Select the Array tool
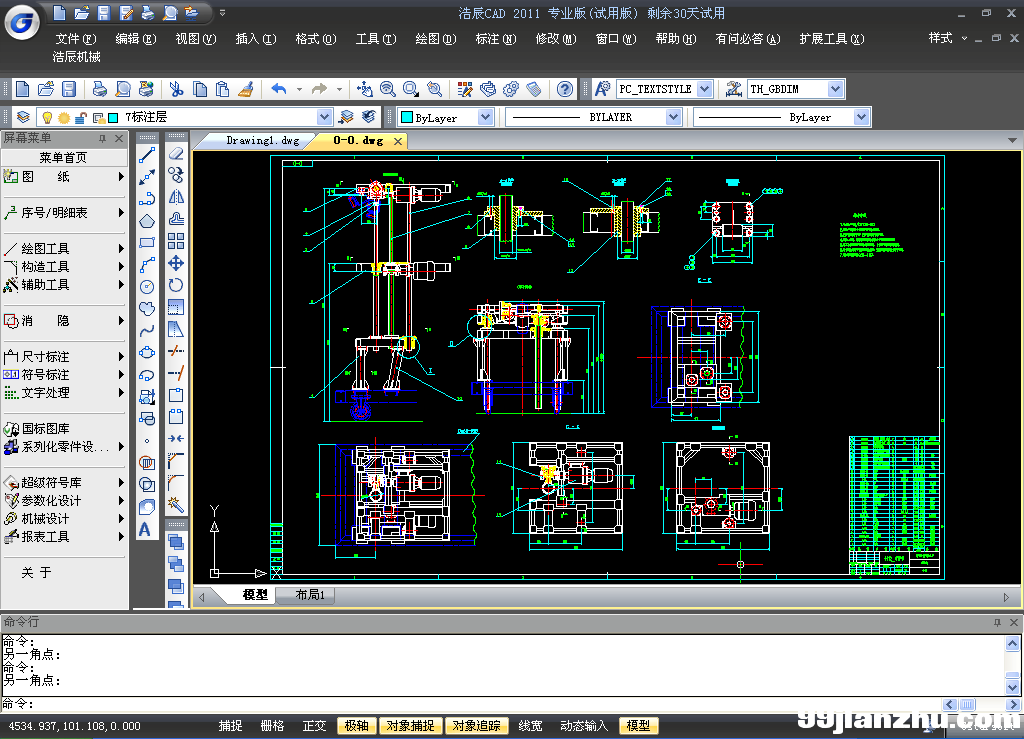This screenshot has width=1024, height=739. point(176,241)
